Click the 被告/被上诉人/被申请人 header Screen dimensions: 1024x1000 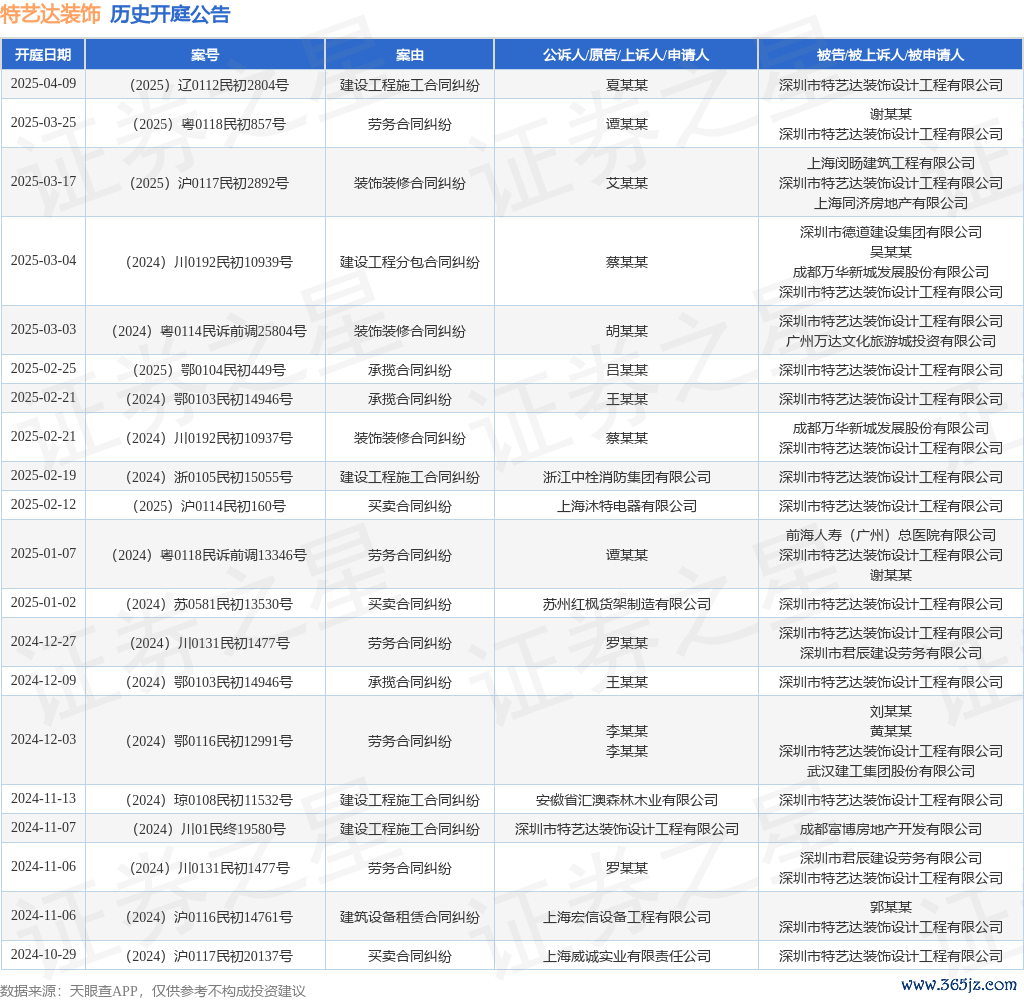[890, 55]
